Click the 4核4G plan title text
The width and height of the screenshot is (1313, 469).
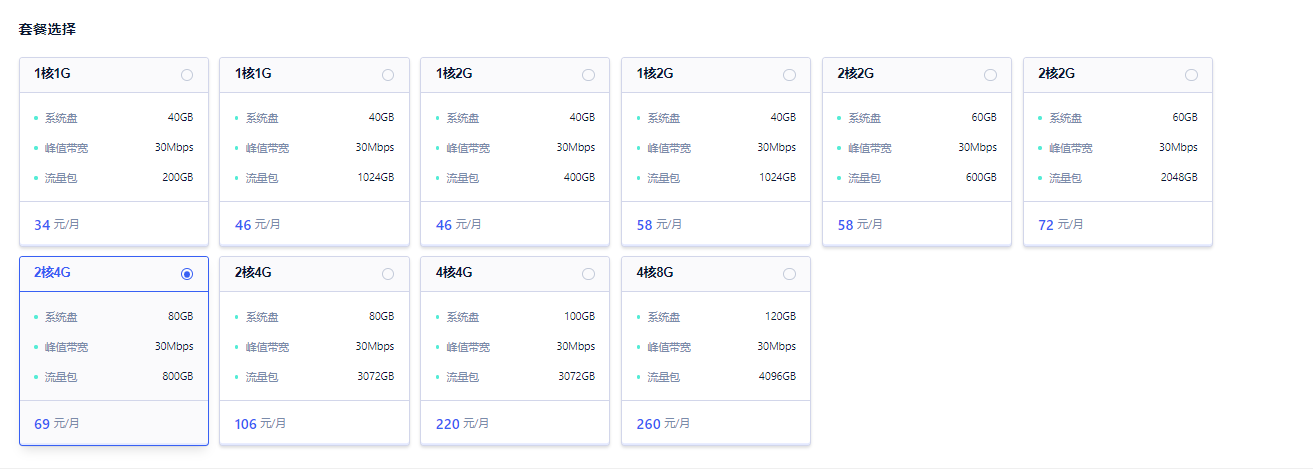point(454,273)
